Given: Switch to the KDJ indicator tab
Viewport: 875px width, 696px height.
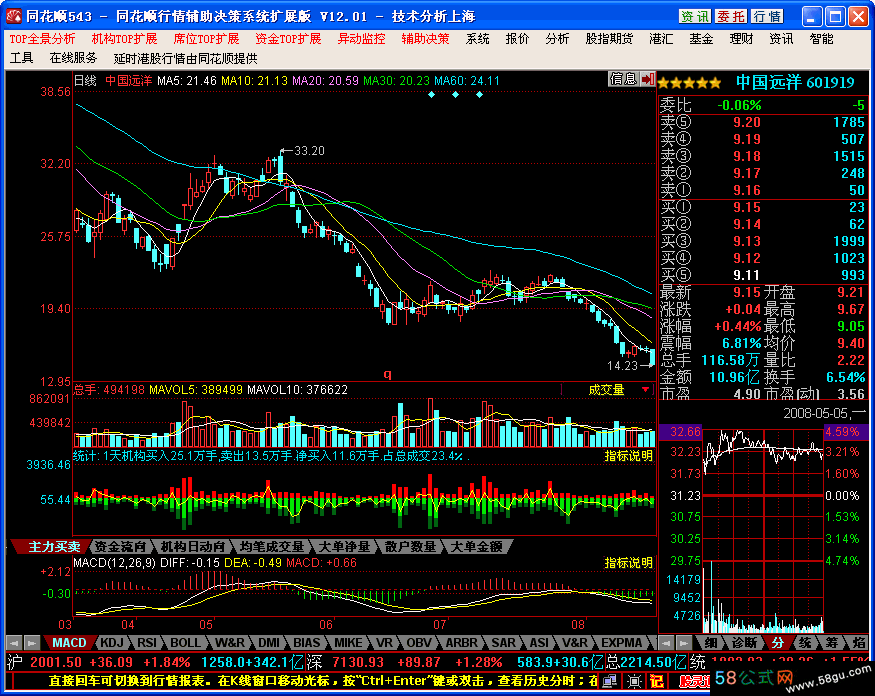Looking at the screenshot, I should pos(112,643).
